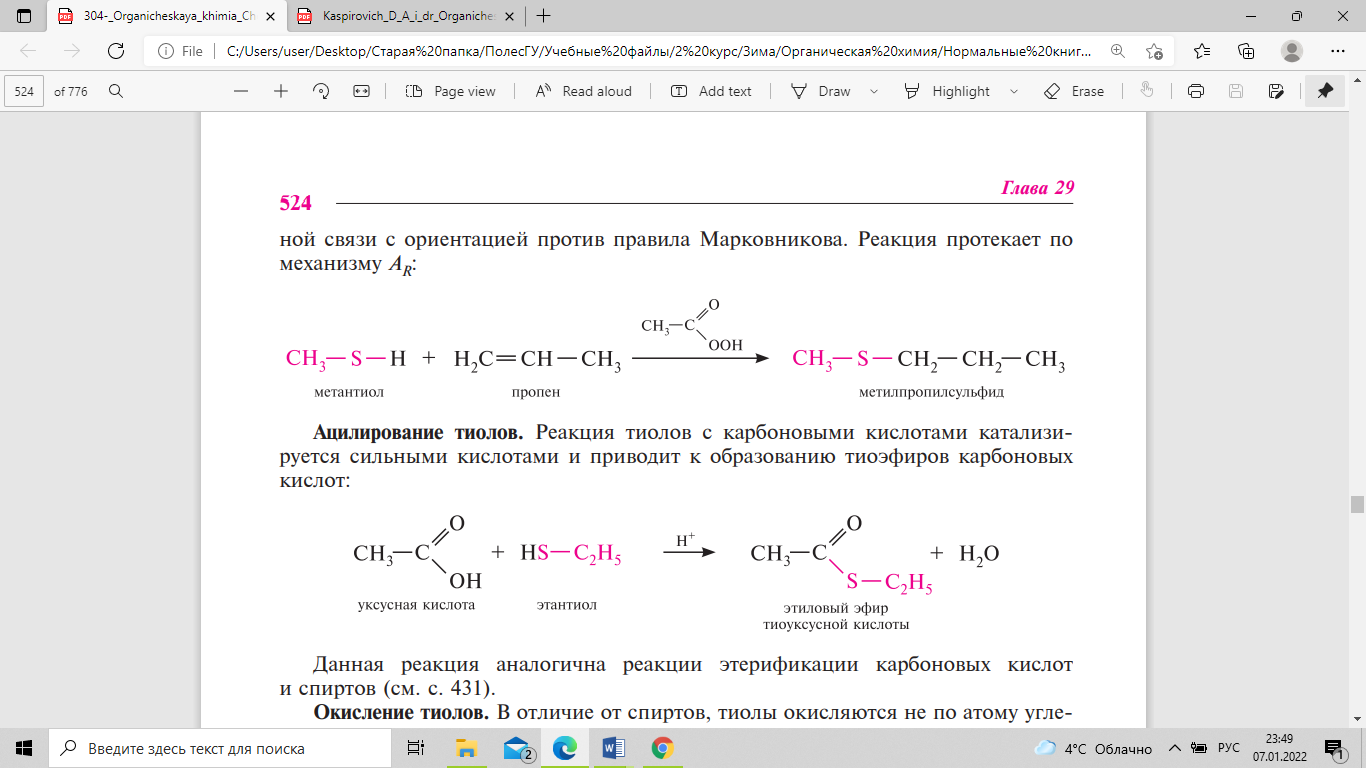Open the clock showing 23:49
The image size is (1366, 768).
(1278, 748)
